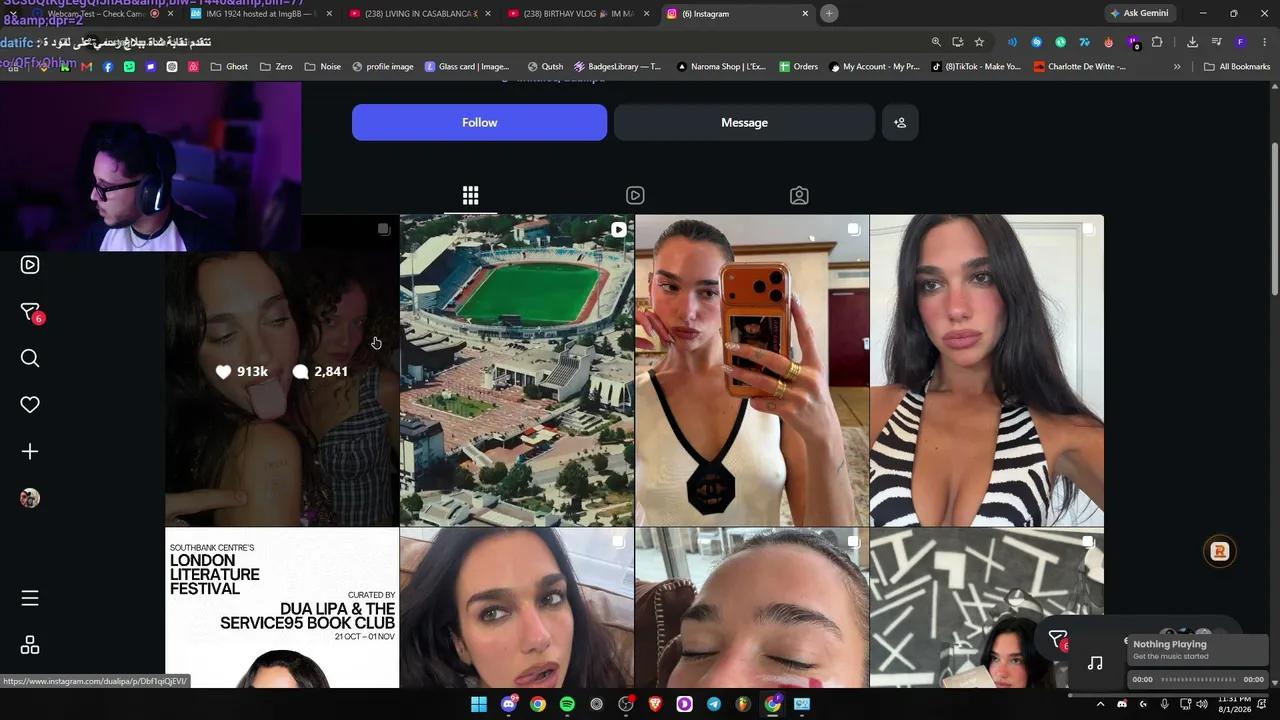Open the browser Extensions puzzle icon
This screenshot has height=720, width=1280.
(1157, 42)
